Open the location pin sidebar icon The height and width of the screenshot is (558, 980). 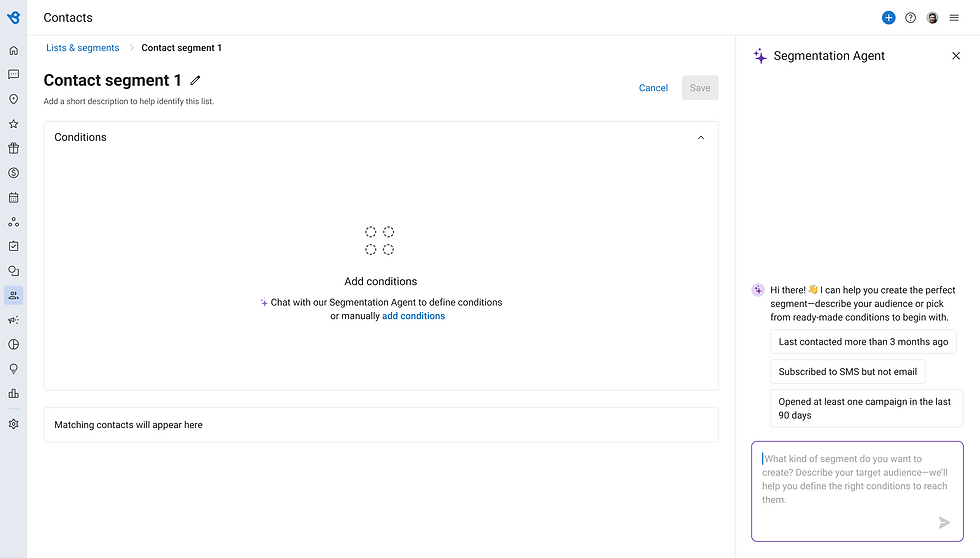tap(13, 99)
